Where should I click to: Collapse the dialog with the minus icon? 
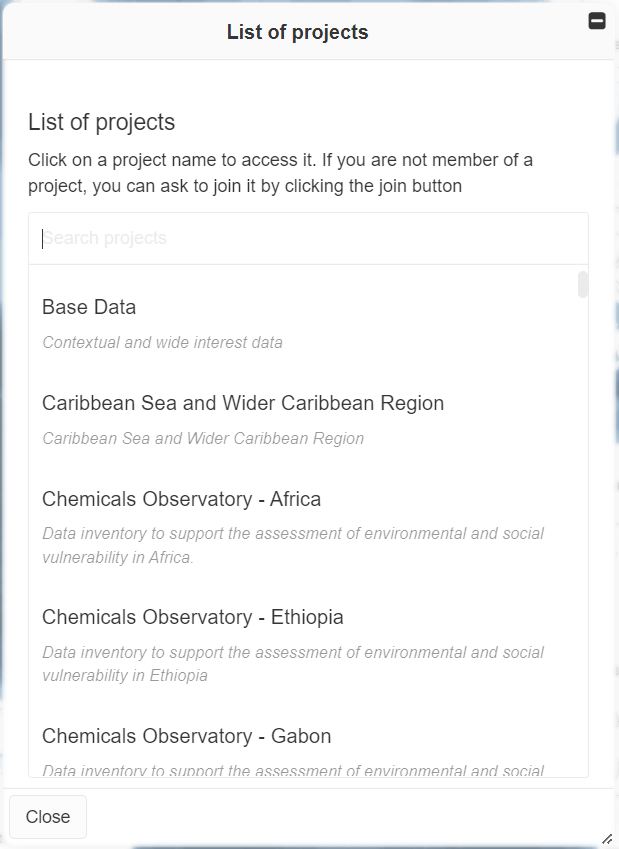coord(597,21)
